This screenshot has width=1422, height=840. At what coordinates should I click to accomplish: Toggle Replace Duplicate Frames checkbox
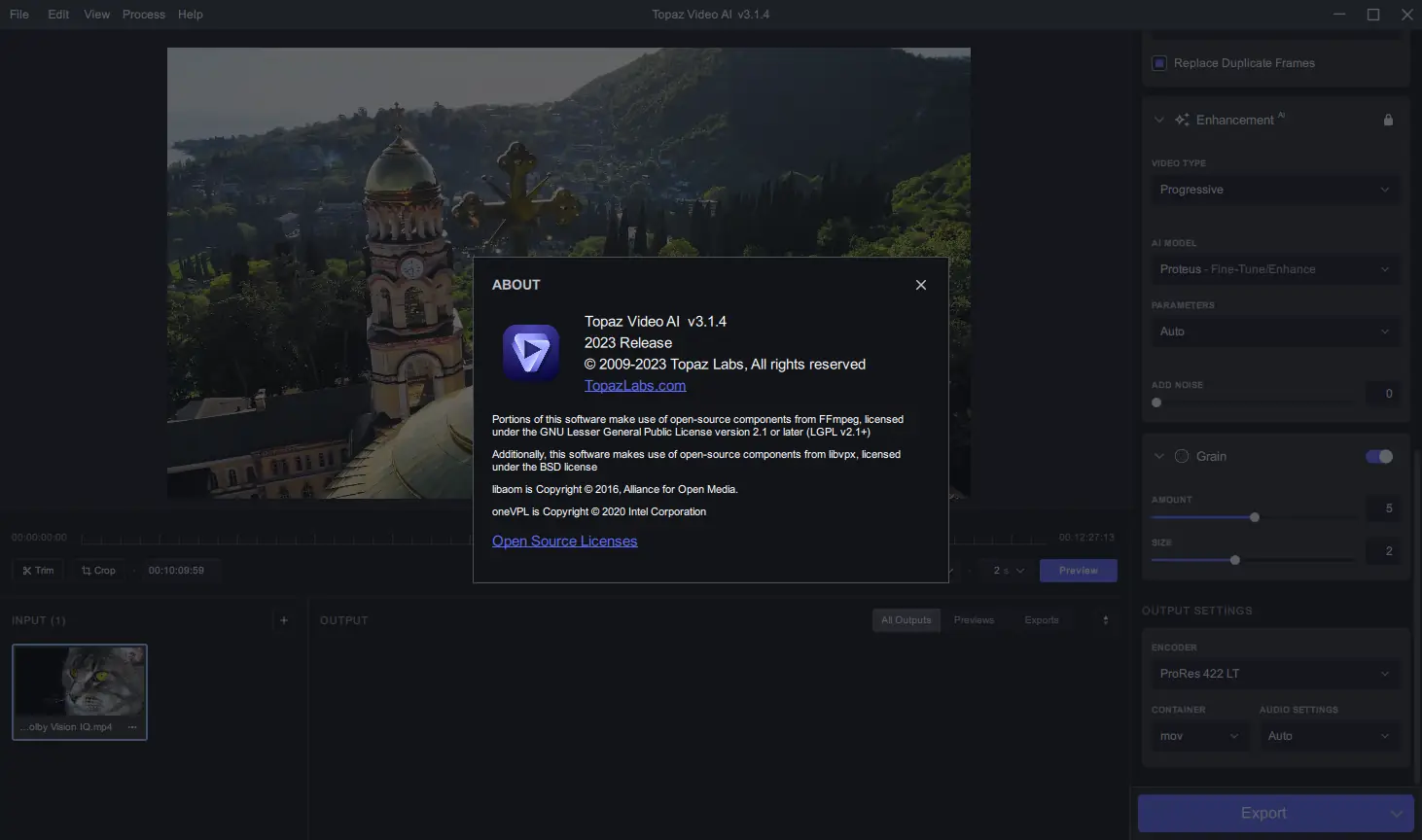(x=1159, y=63)
